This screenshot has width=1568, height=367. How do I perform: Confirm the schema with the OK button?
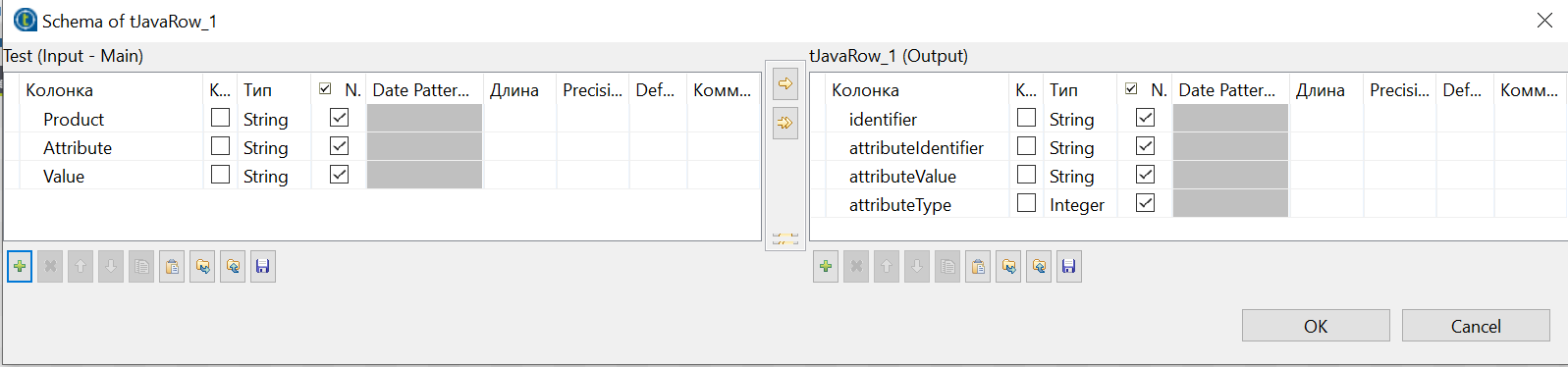[1316, 326]
